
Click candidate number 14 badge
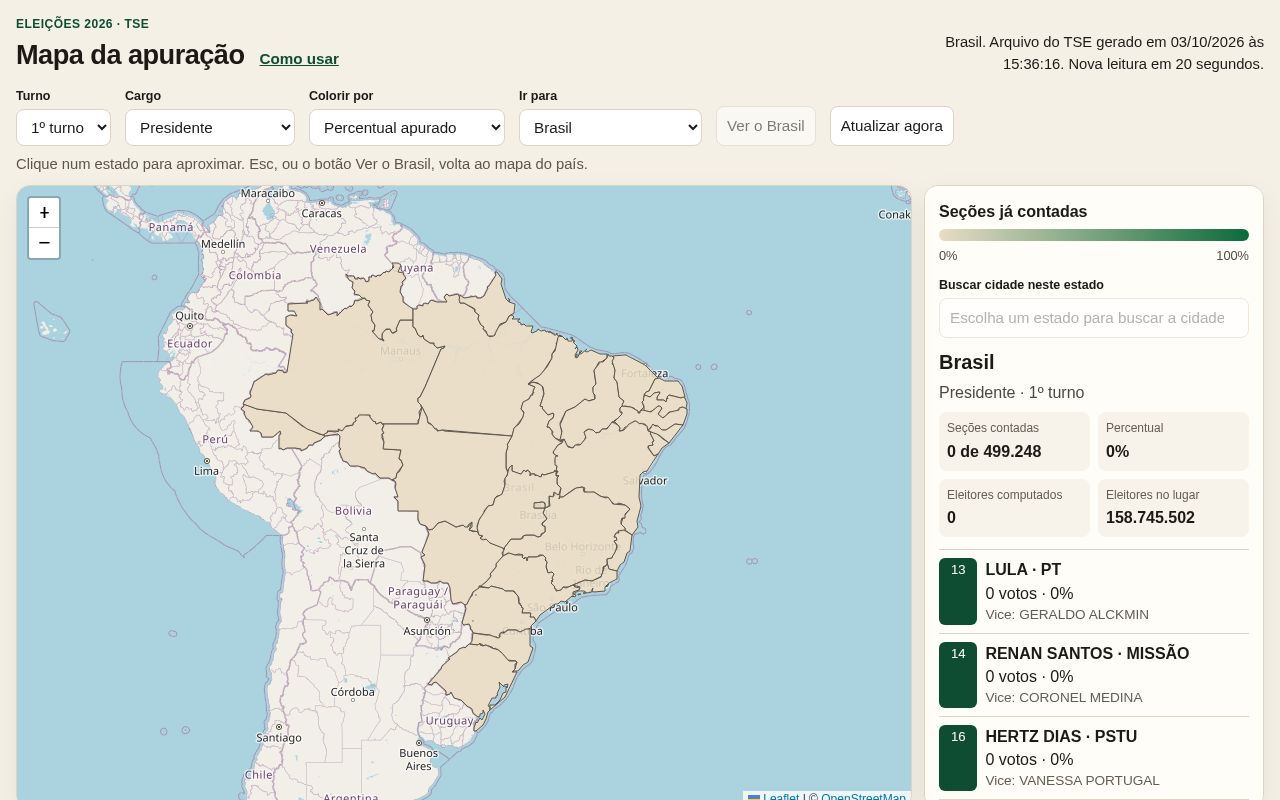click(x=958, y=675)
